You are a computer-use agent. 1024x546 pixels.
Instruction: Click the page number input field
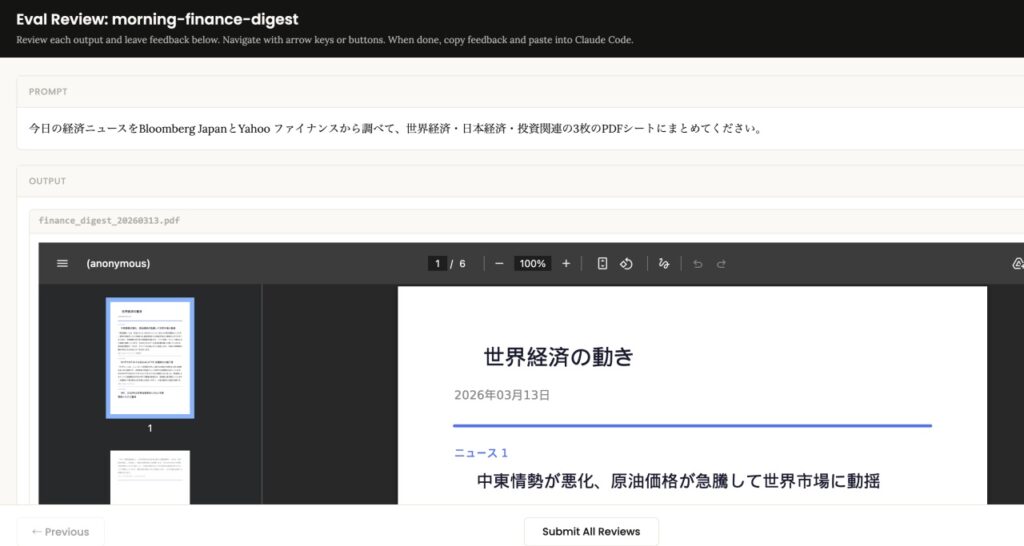click(x=437, y=263)
